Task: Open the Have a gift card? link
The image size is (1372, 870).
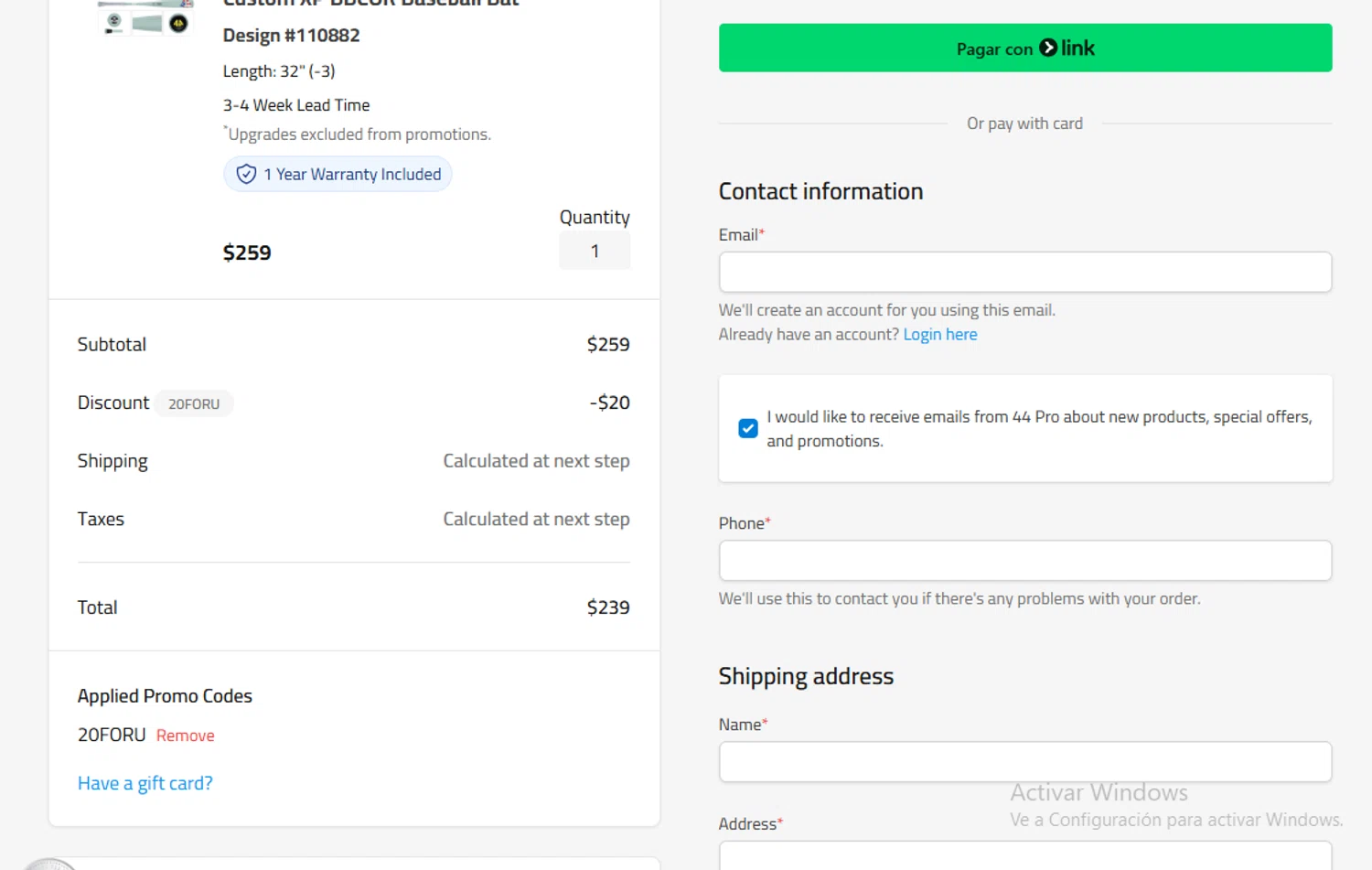Action: click(x=145, y=783)
